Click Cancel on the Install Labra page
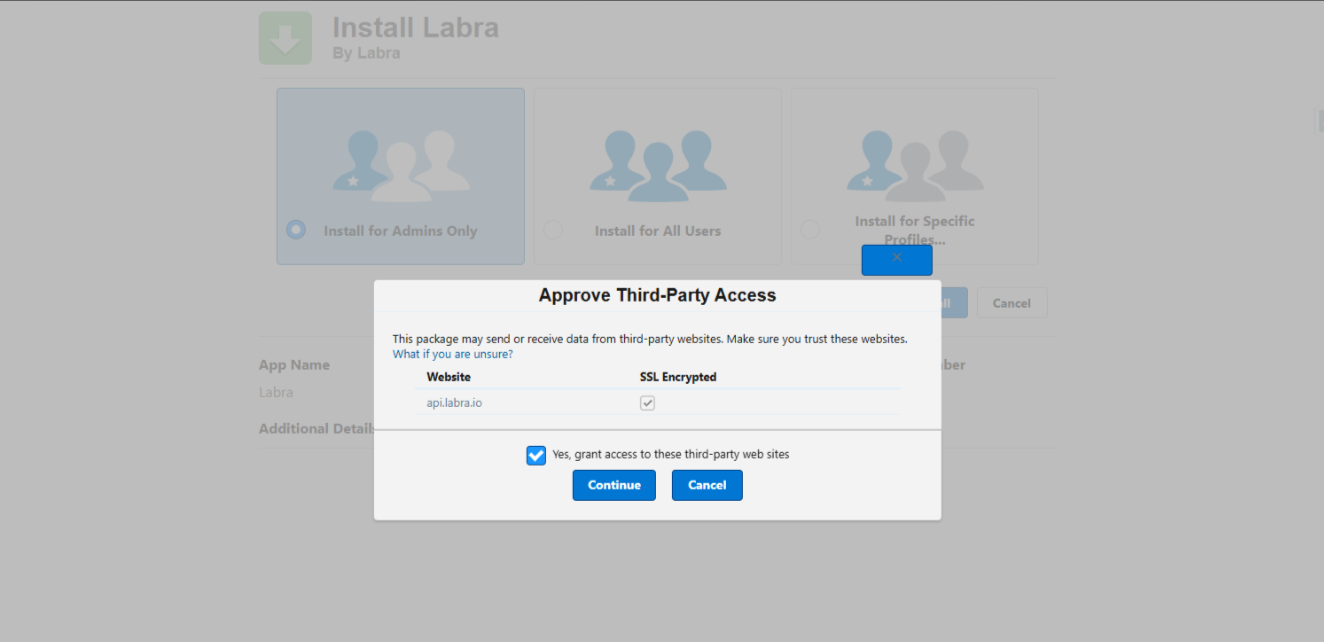 coord(1012,303)
